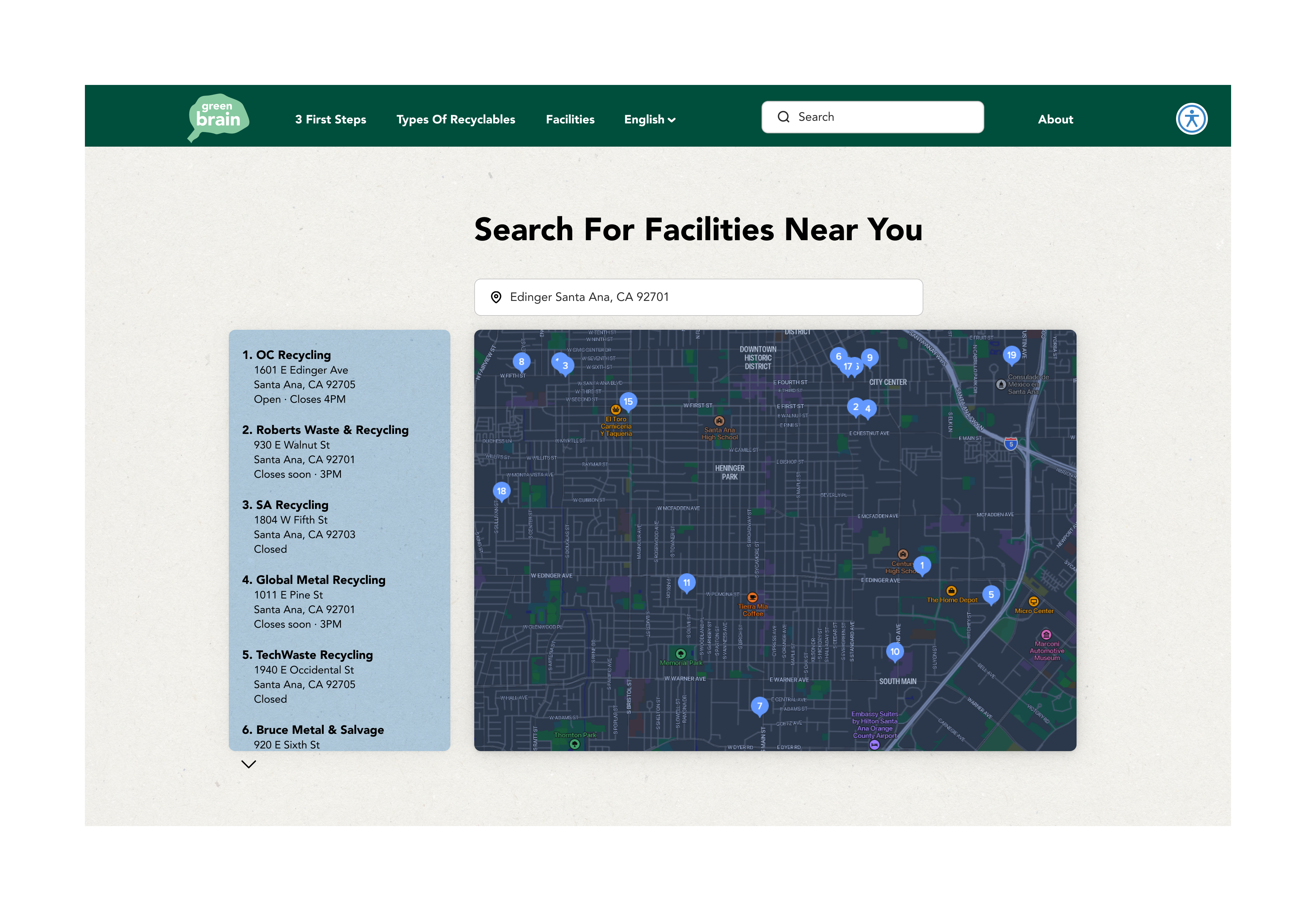
Task: Select map marker number 19
Action: point(1011,355)
